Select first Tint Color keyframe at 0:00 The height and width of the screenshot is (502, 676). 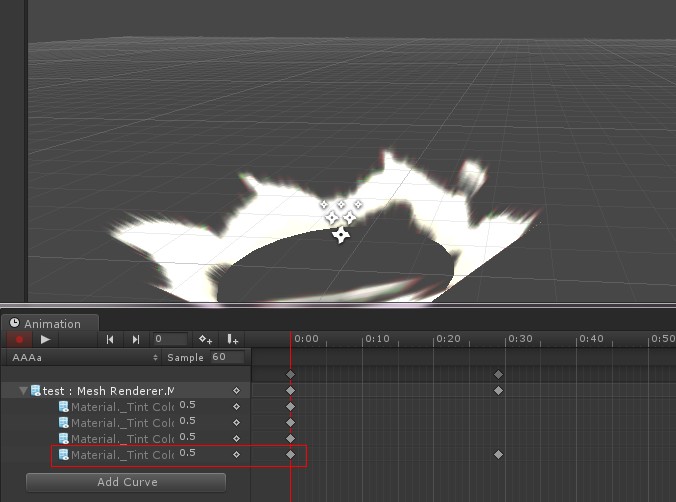click(x=291, y=407)
